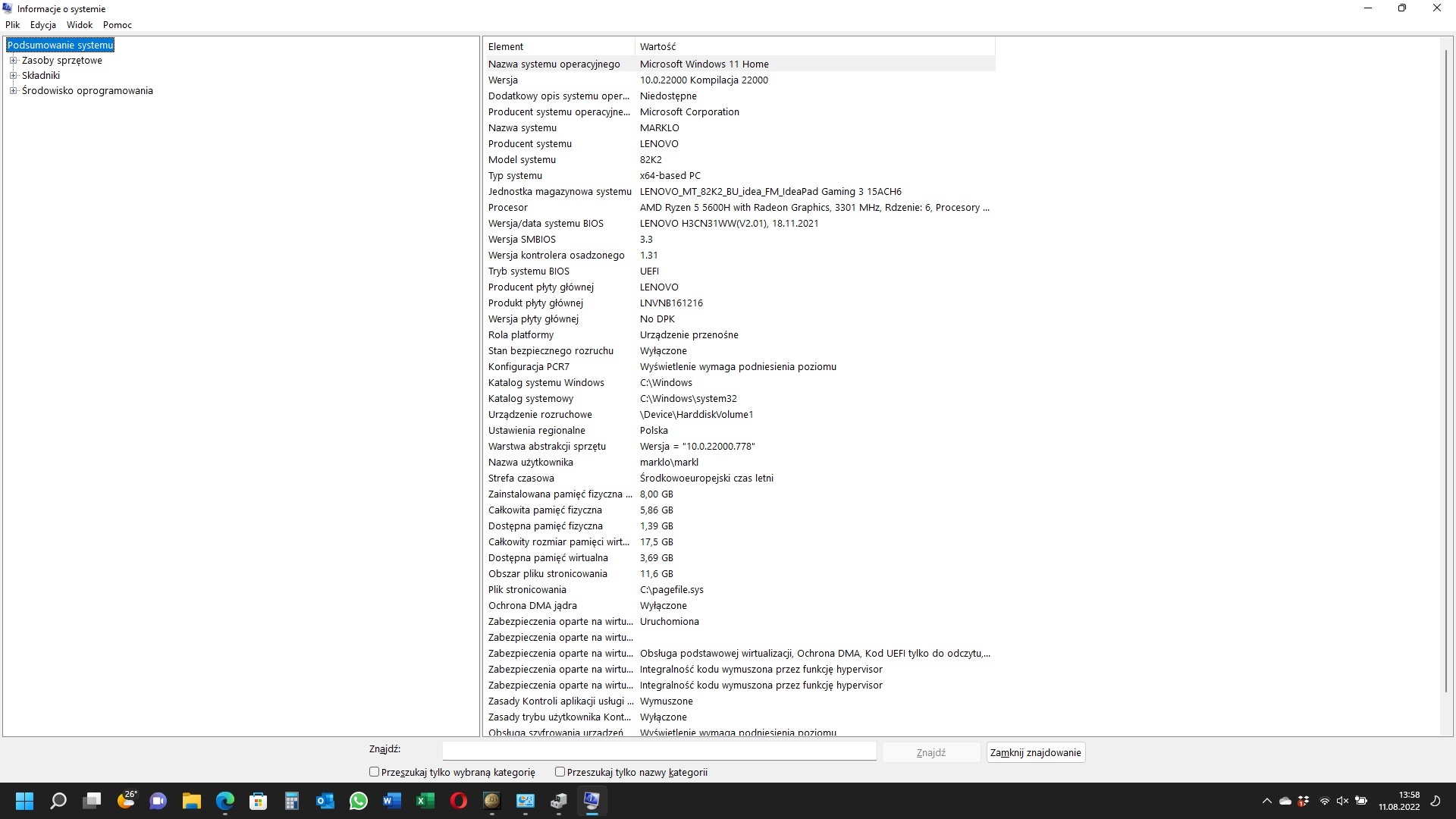Screen dimensions: 1456x819
Task: Click the 'Urządzenie przenośne' value
Action: [689, 335]
